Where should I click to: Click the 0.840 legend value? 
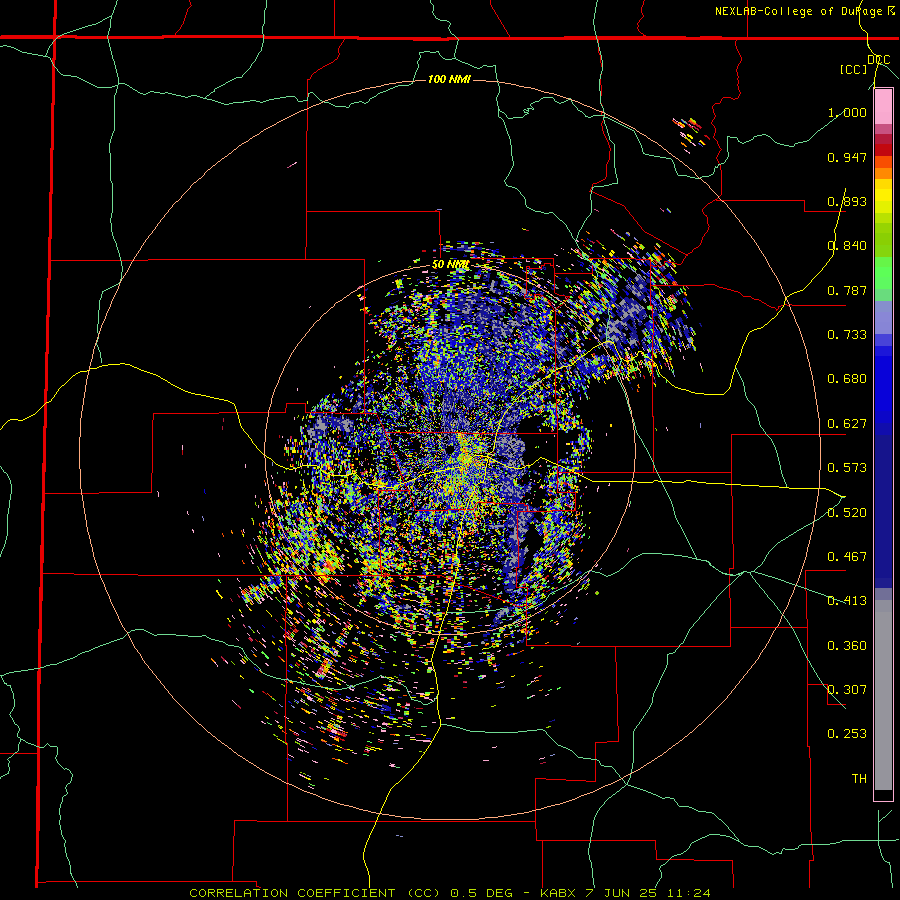click(x=847, y=246)
